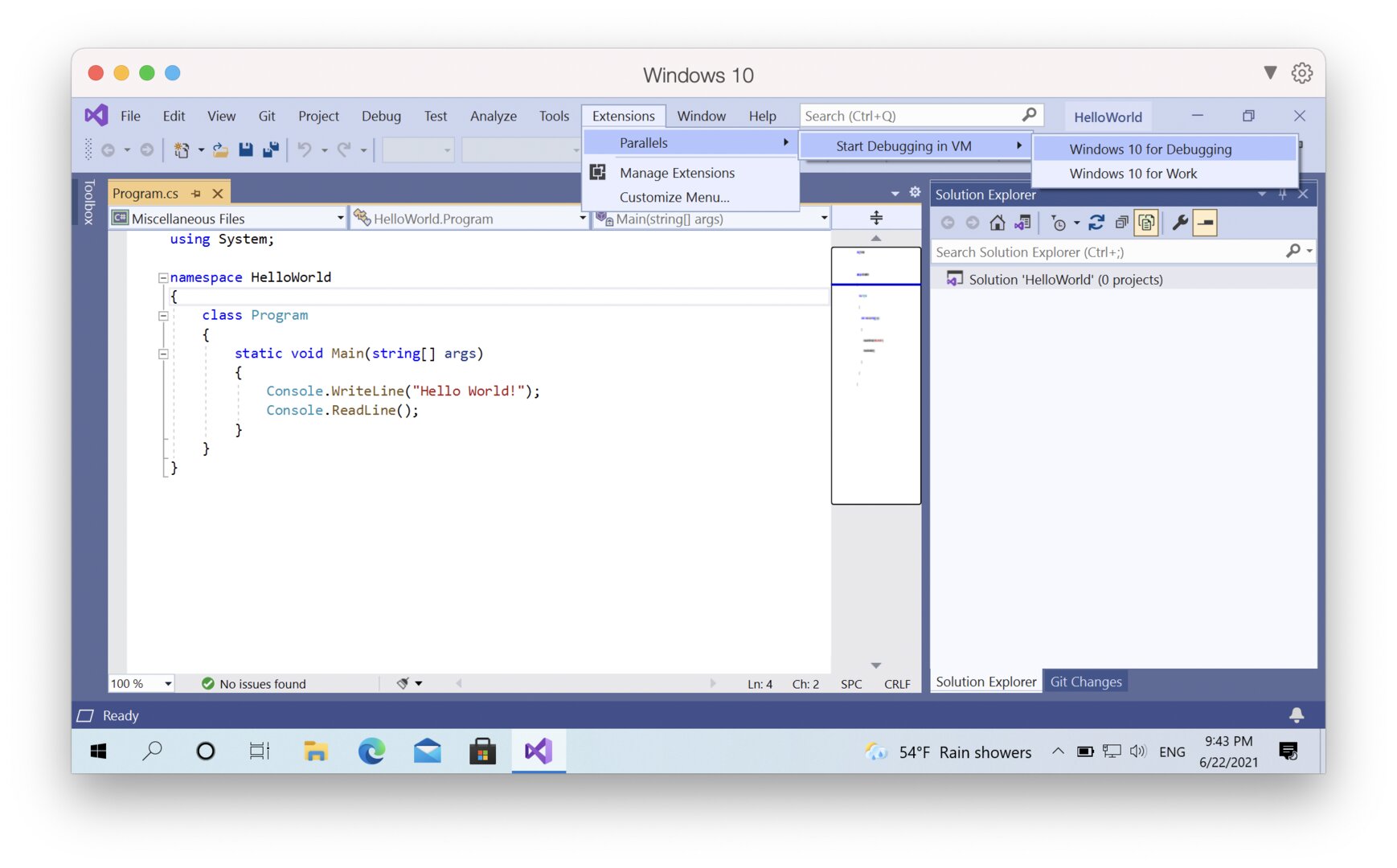The height and width of the screenshot is (868, 1397).
Task: Click the Home icon in Solution Explorer
Action: tap(997, 223)
